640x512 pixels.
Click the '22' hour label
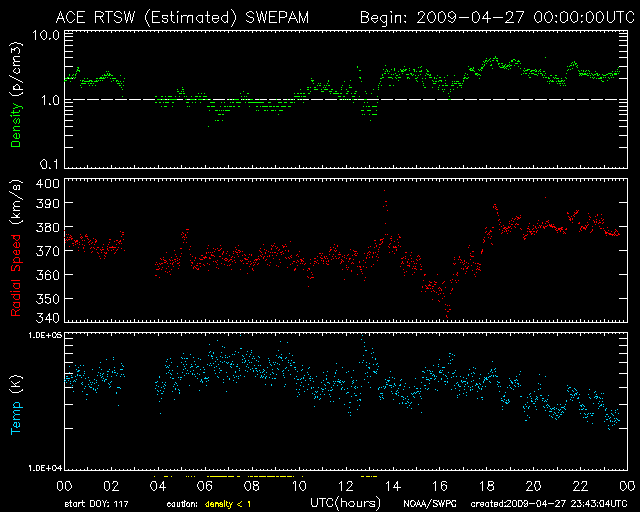580,486
